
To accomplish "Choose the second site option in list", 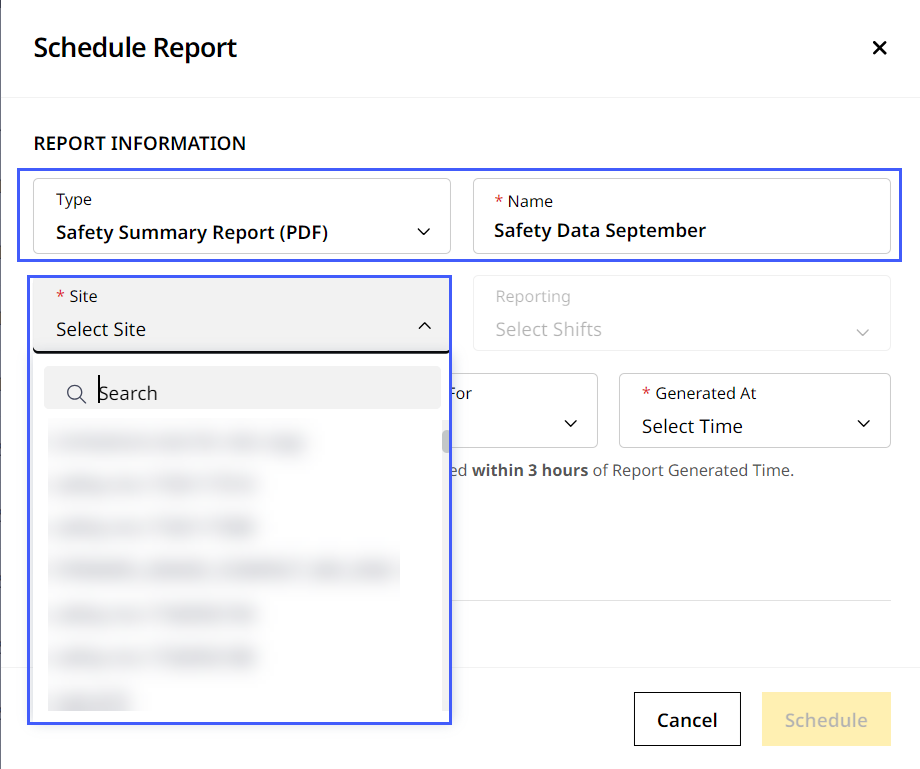I will 155,484.
